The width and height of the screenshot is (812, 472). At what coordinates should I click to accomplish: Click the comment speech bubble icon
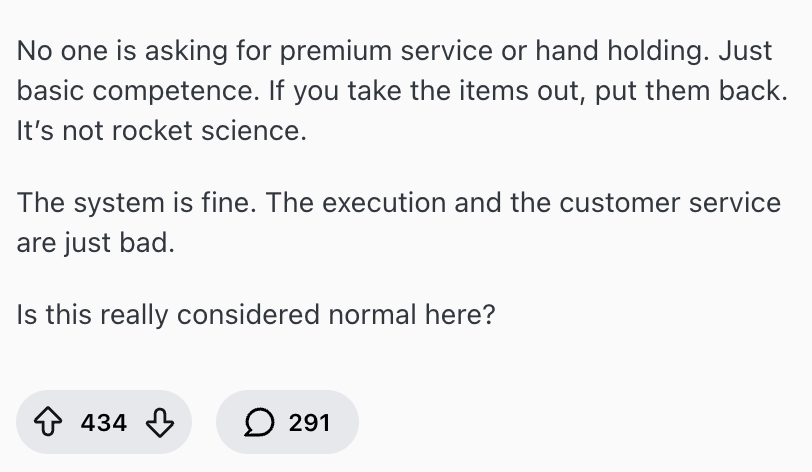pyautogui.click(x=259, y=423)
